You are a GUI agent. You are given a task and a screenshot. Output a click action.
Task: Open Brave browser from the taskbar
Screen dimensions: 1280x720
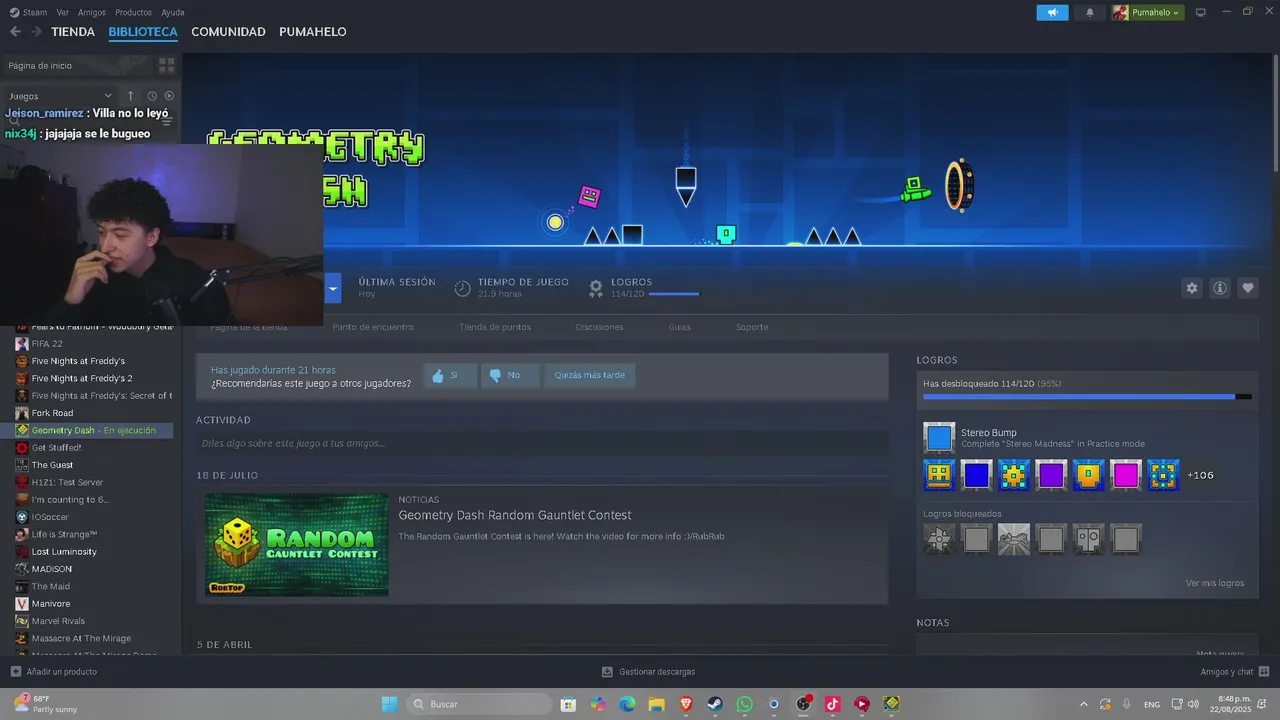(686, 704)
